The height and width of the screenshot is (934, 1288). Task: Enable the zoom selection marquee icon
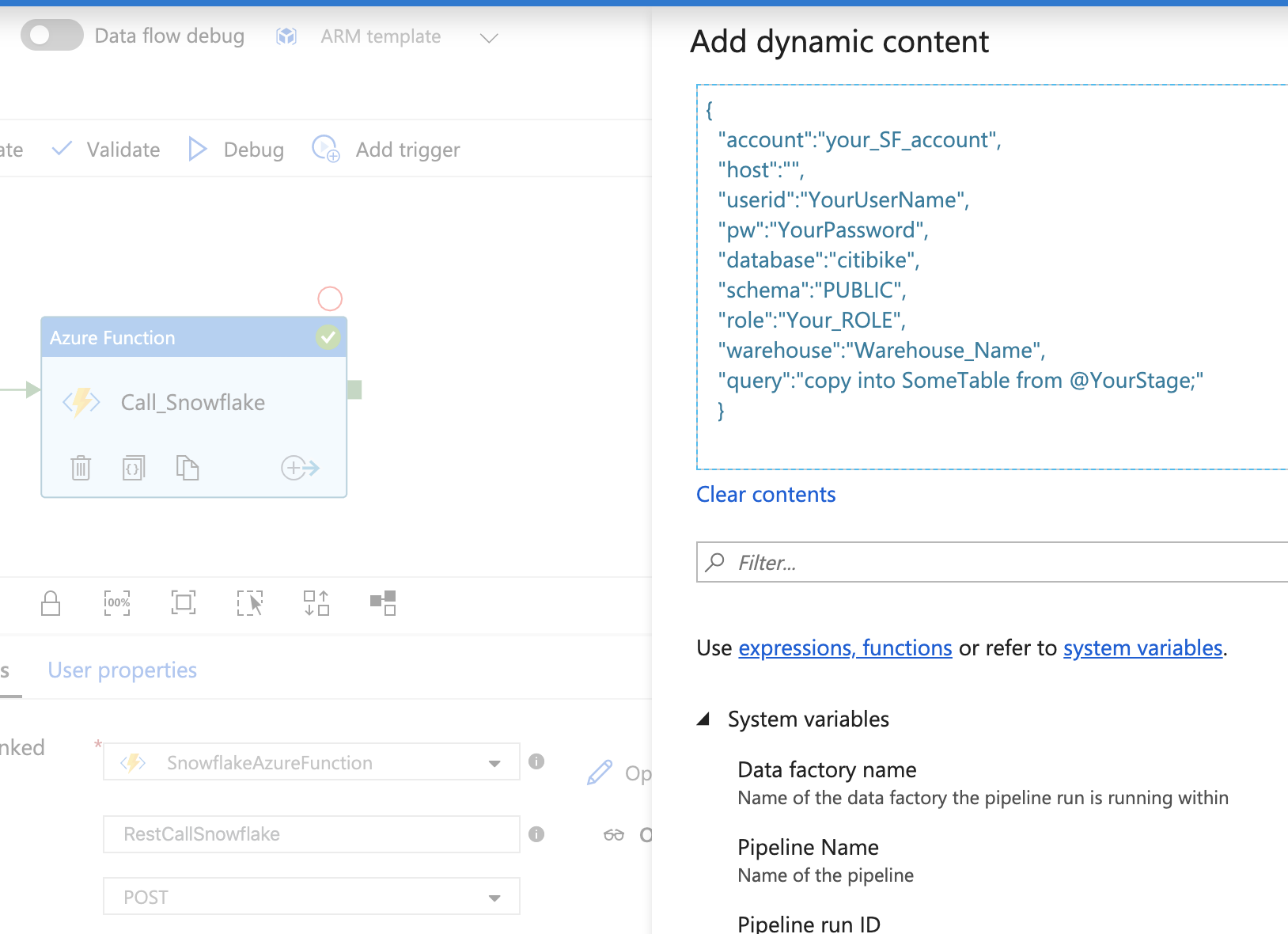250,603
